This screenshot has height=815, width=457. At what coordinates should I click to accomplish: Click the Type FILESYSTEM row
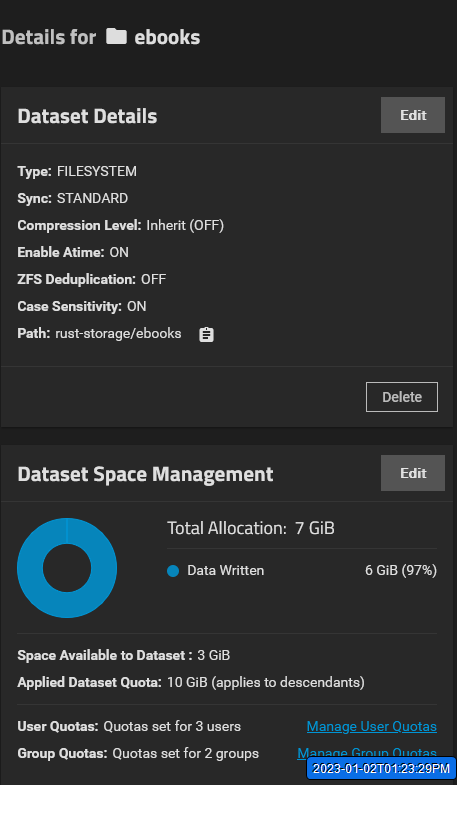click(x=77, y=171)
